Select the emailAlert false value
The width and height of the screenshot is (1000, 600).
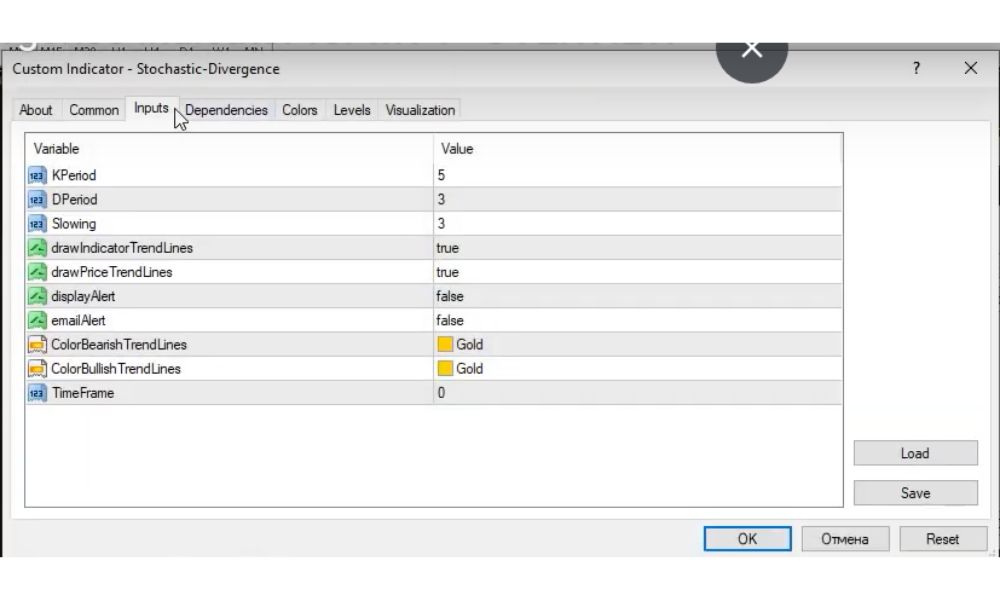coord(450,321)
